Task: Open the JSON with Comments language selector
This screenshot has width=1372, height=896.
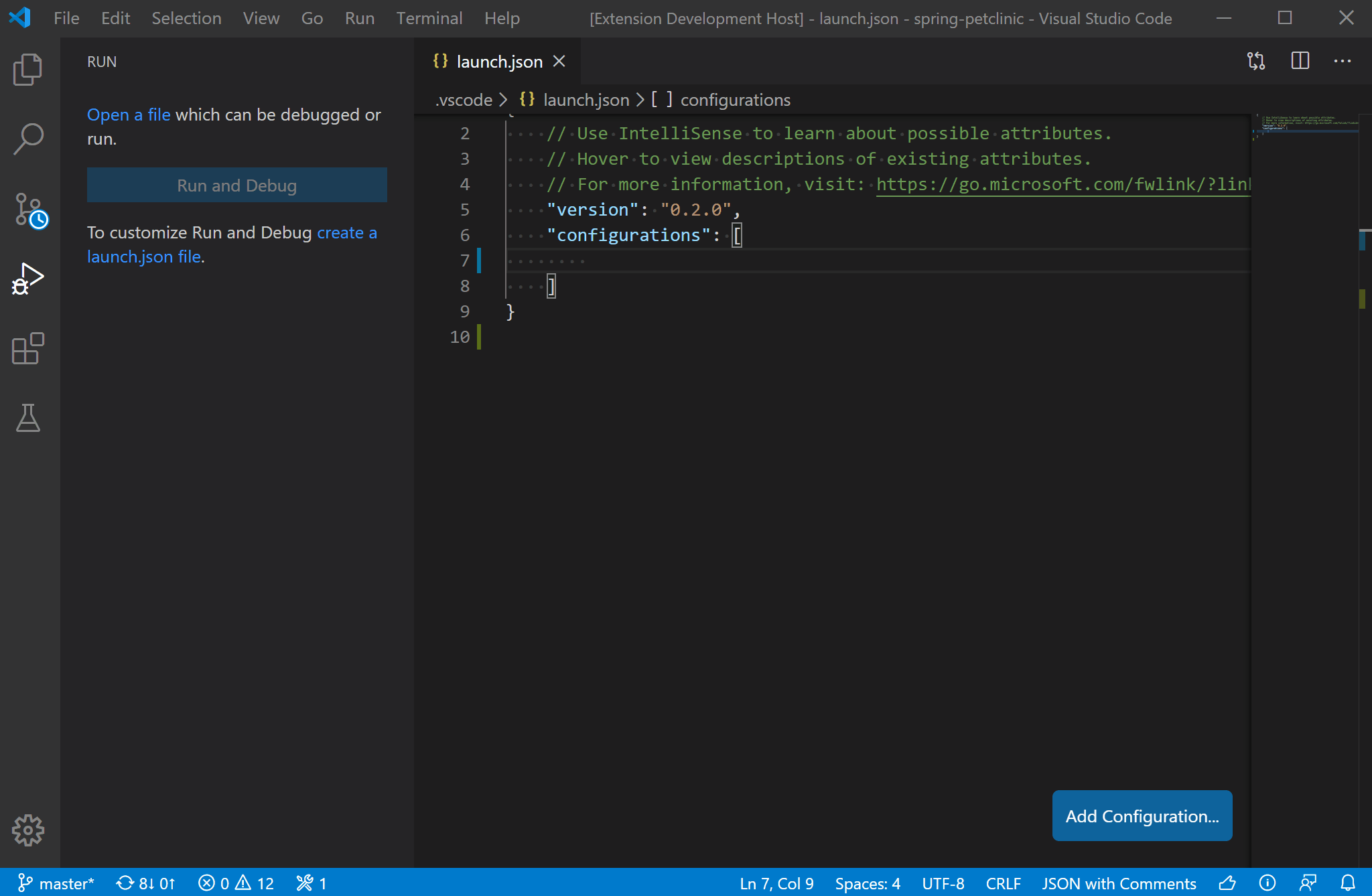Action: pos(1118,883)
